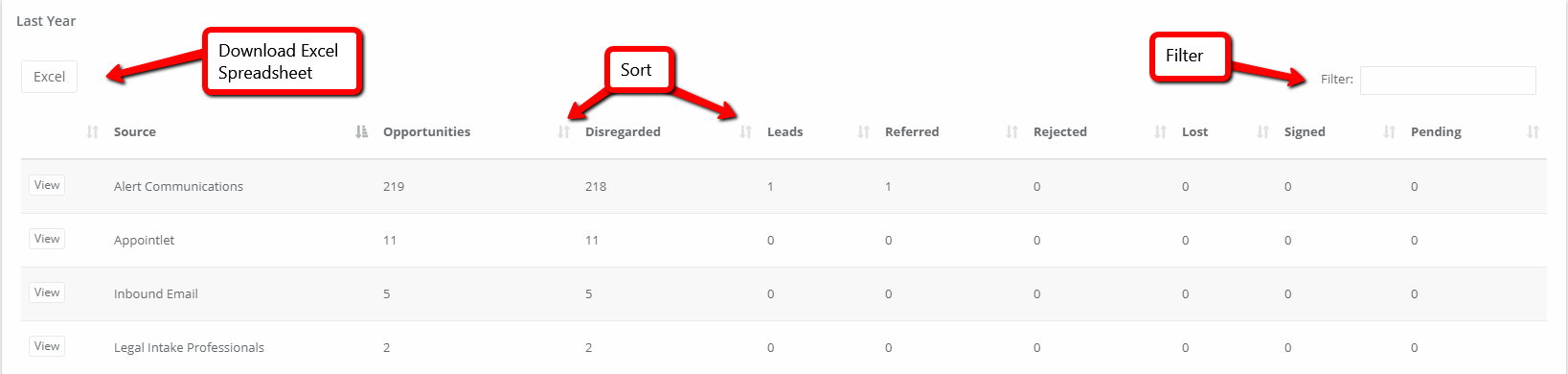The width and height of the screenshot is (1568, 374).
Task: Click the Disregarded column header
Action: pos(623,131)
